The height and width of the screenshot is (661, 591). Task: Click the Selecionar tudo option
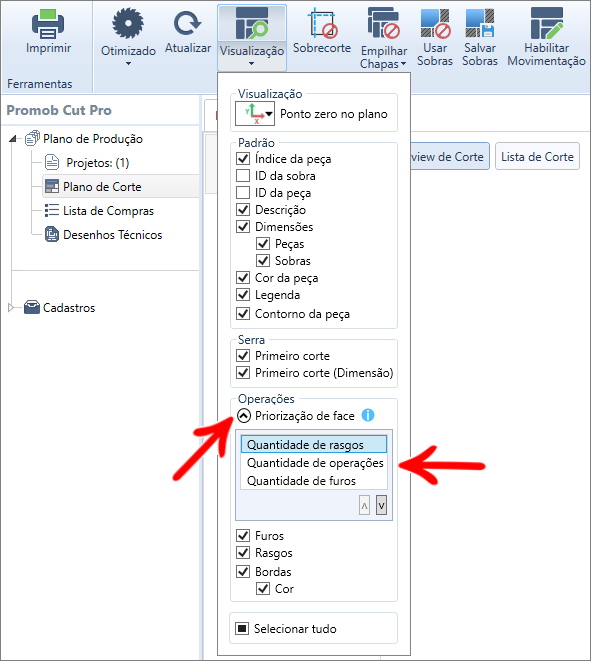[x=295, y=629]
